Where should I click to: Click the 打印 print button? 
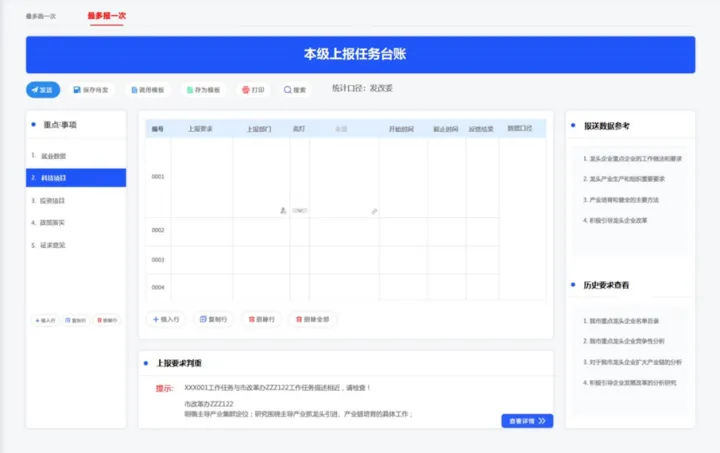click(x=253, y=89)
